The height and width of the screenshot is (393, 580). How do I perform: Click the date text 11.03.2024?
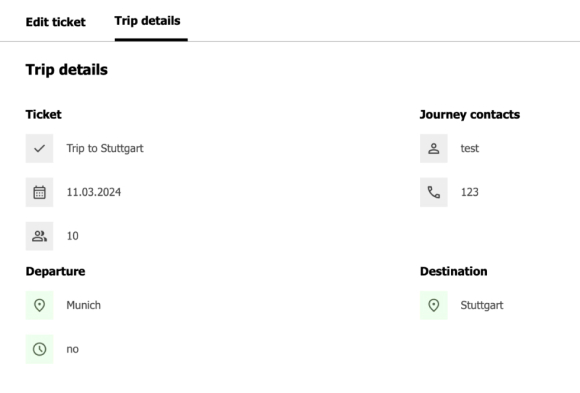[x=94, y=192]
